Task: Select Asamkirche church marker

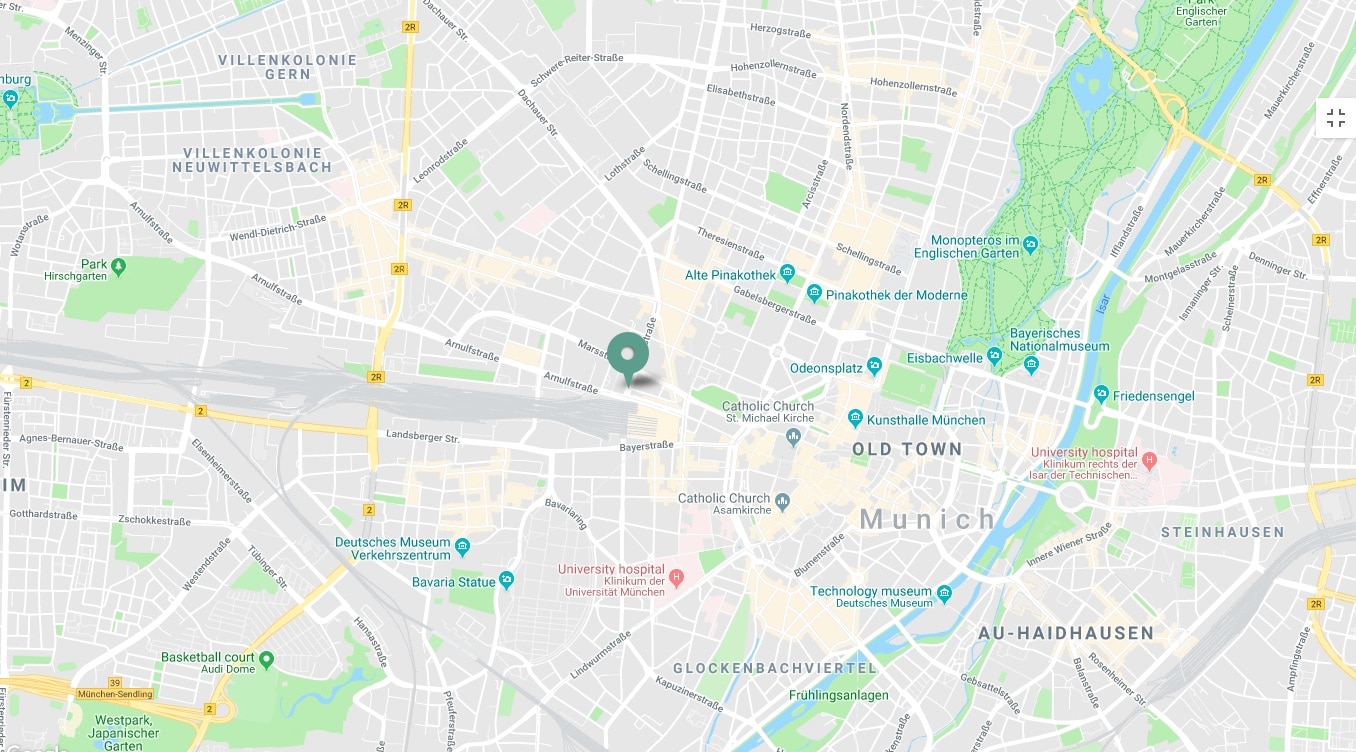Action: [783, 500]
